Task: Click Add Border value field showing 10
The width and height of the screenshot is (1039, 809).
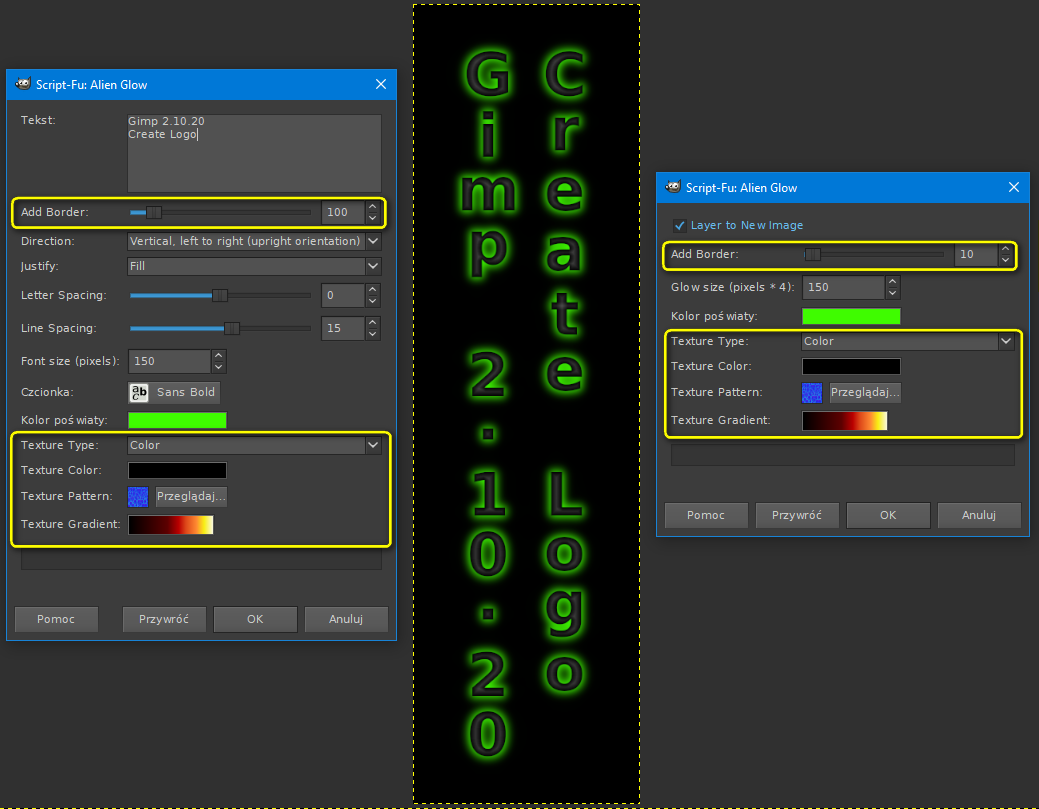Action: 976,254
